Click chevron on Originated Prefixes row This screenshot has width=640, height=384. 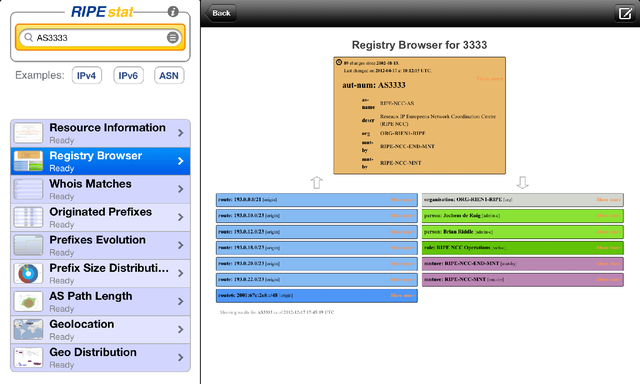pos(181,218)
